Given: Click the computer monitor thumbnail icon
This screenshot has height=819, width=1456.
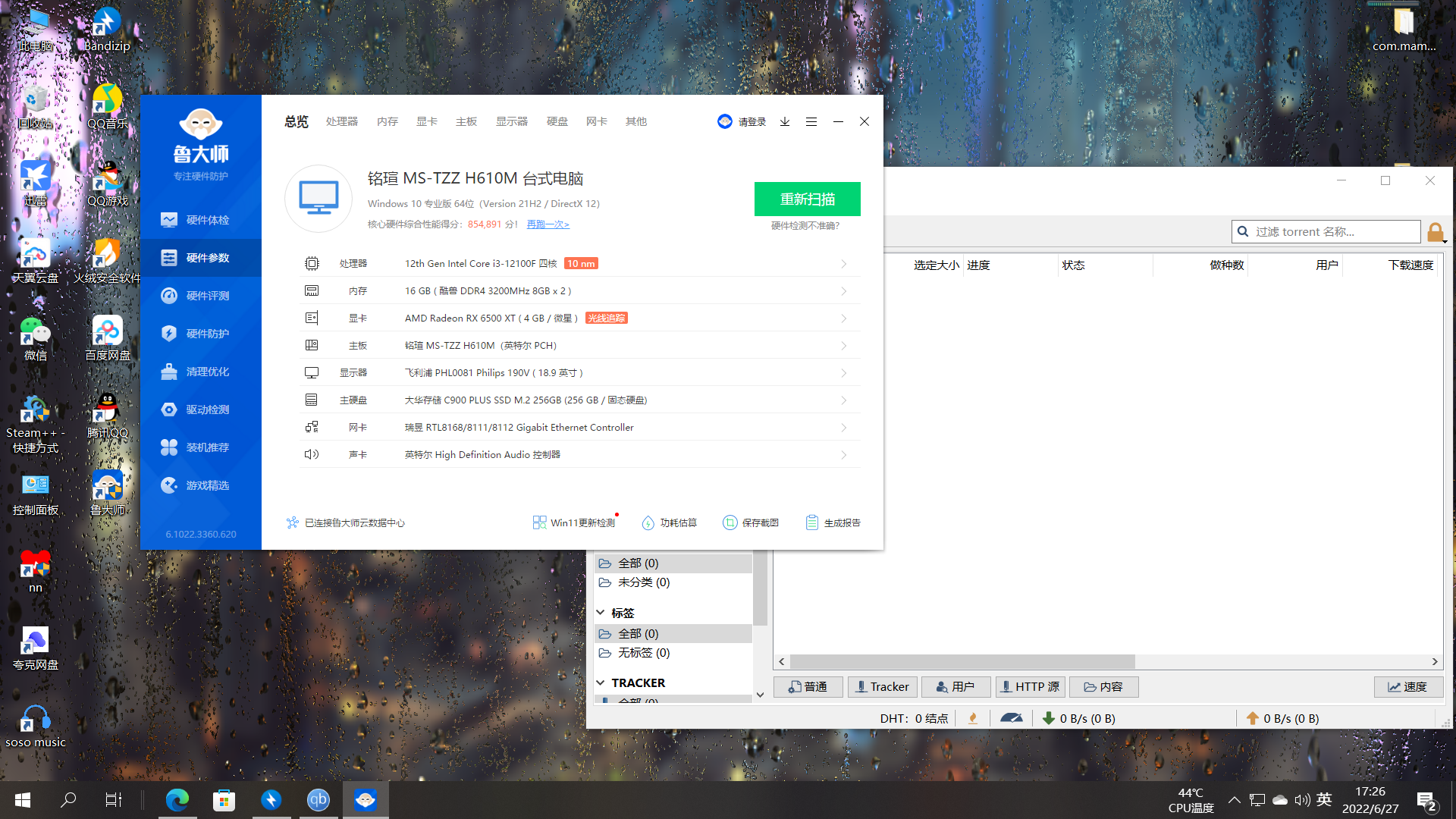Looking at the screenshot, I should (x=318, y=199).
